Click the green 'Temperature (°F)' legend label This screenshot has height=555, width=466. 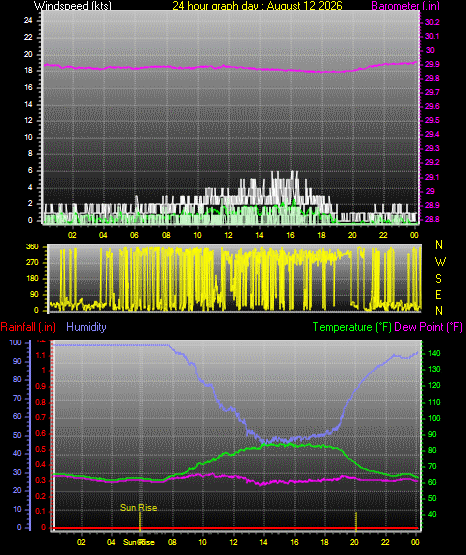coord(352,327)
